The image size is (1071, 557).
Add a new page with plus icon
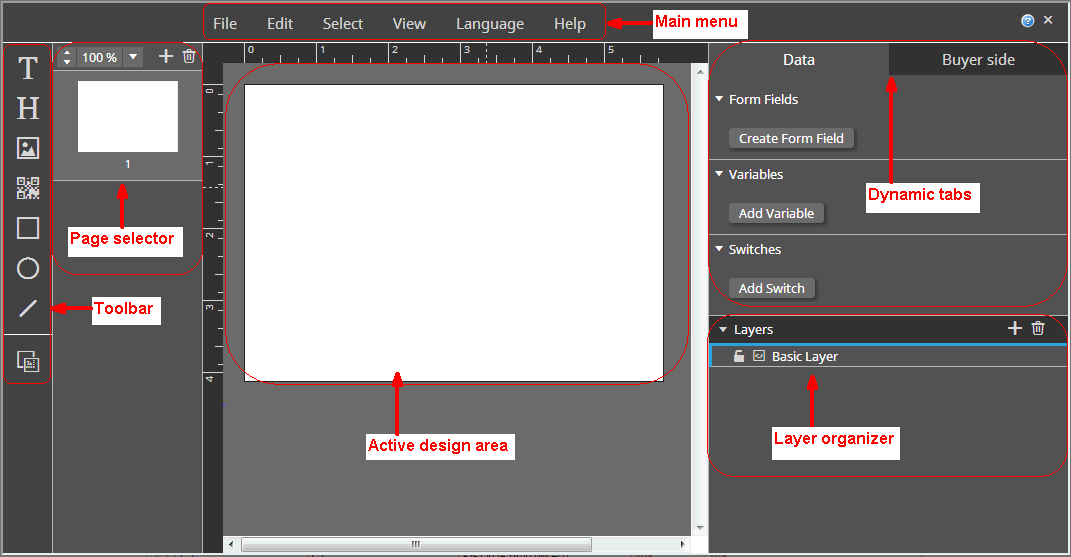[166, 57]
